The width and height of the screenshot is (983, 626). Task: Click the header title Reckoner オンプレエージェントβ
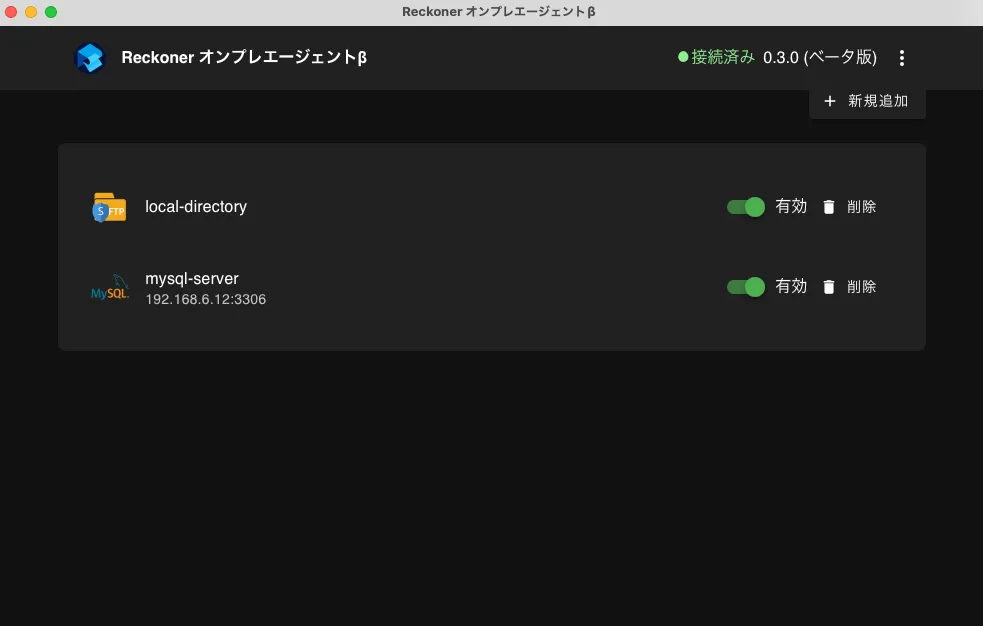coord(244,58)
